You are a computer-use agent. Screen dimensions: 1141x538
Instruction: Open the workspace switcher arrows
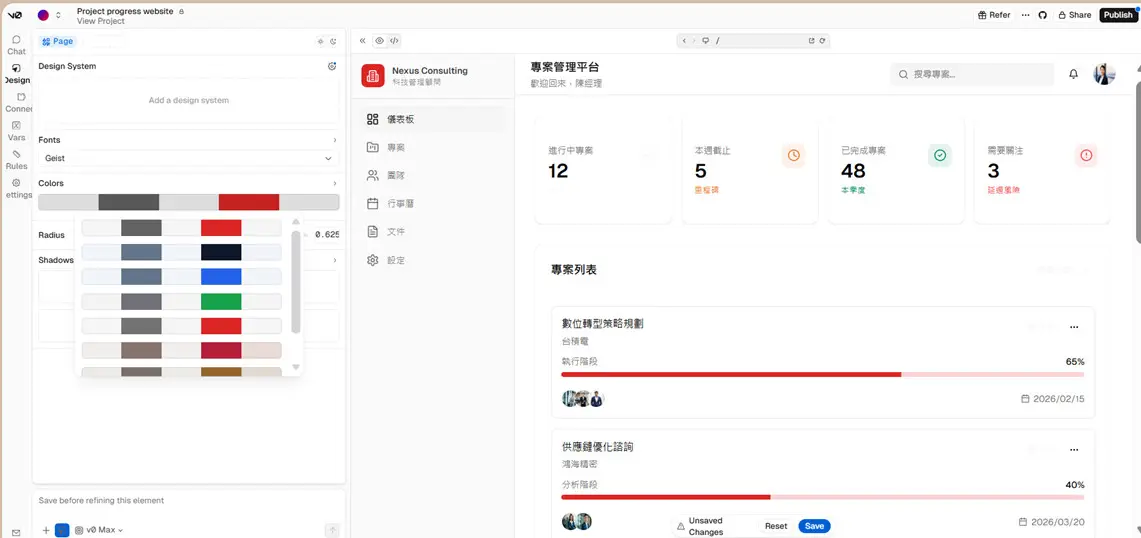click(58, 15)
